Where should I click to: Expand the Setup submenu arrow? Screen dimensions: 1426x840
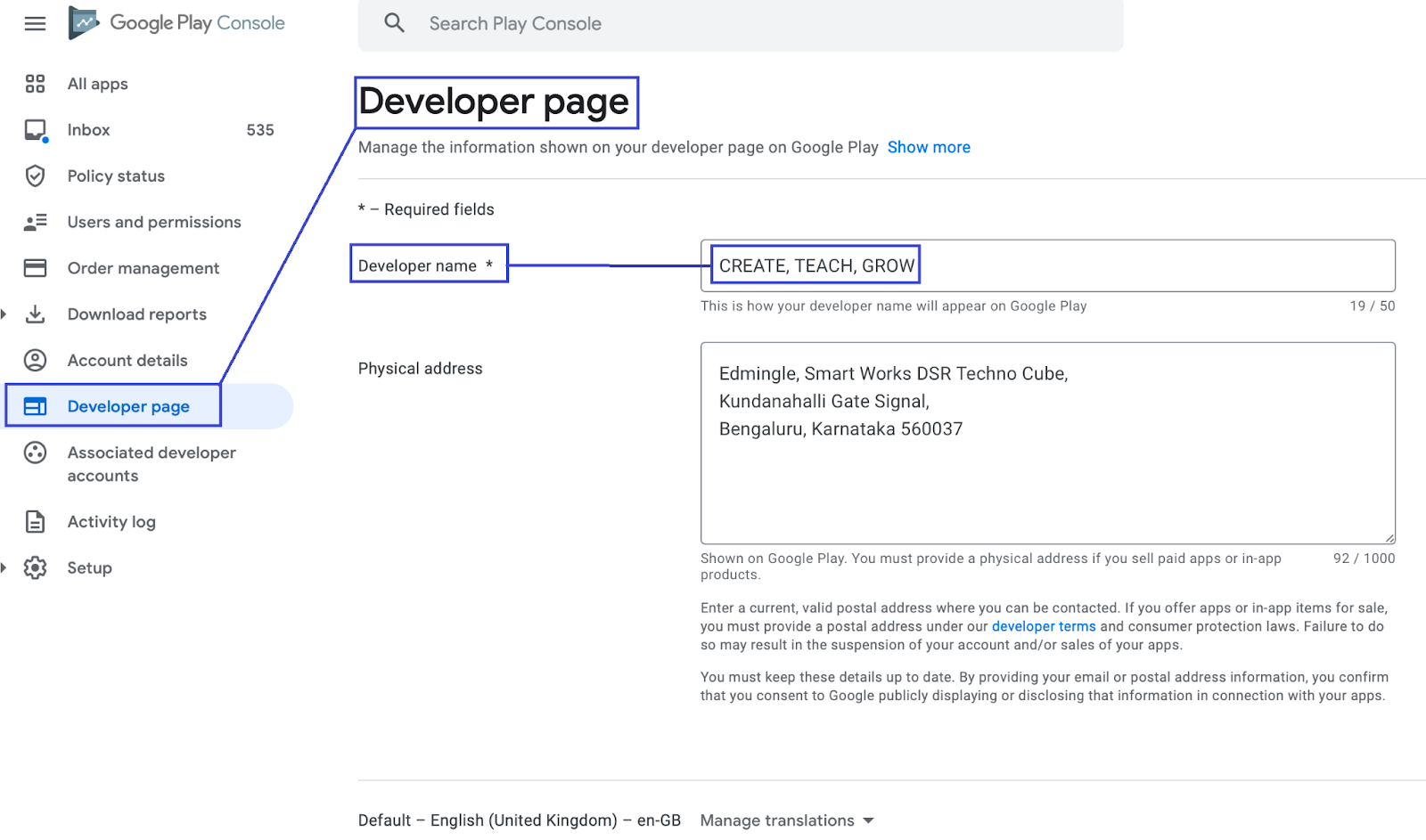(4, 568)
